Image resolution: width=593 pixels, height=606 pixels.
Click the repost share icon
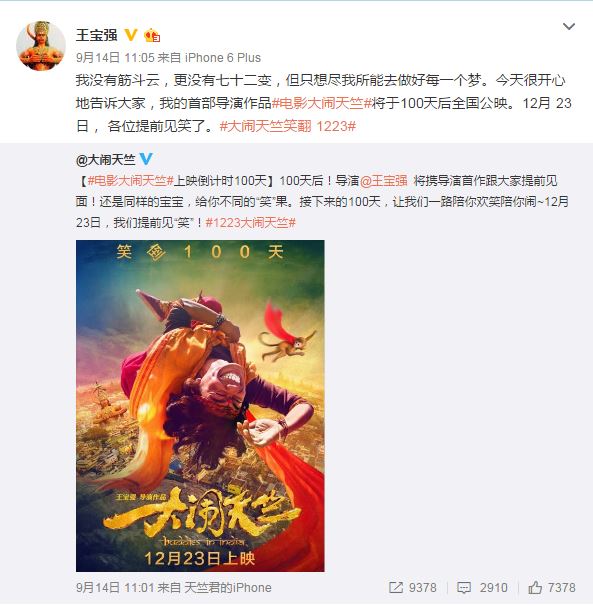(396, 587)
